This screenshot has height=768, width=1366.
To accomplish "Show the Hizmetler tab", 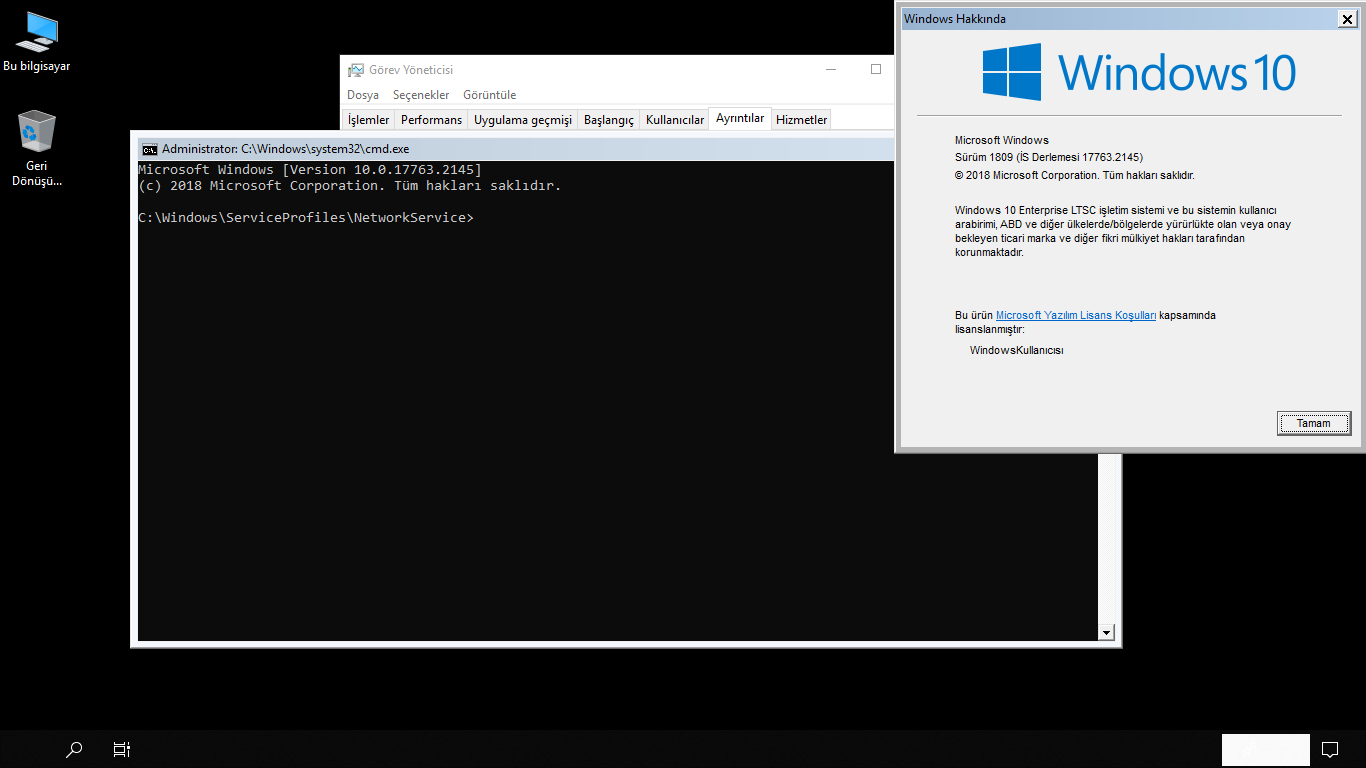I will coord(802,120).
